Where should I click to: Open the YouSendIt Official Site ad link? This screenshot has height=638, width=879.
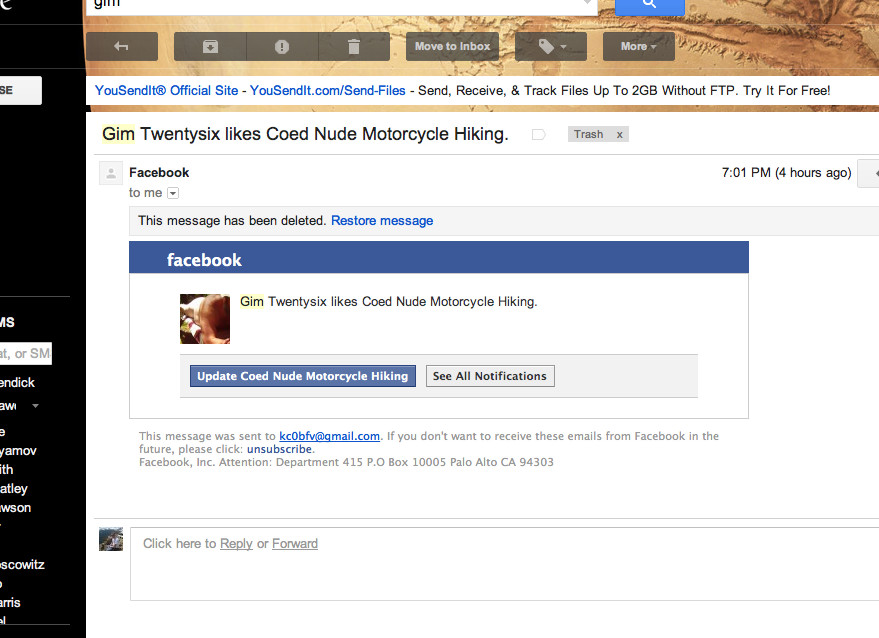(x=166, y=91)
